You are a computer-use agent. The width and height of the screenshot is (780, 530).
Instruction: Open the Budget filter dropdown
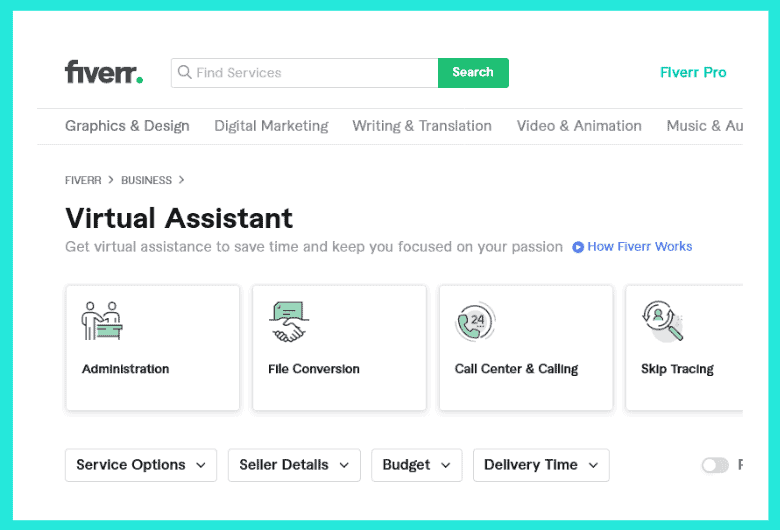(416, 465)
